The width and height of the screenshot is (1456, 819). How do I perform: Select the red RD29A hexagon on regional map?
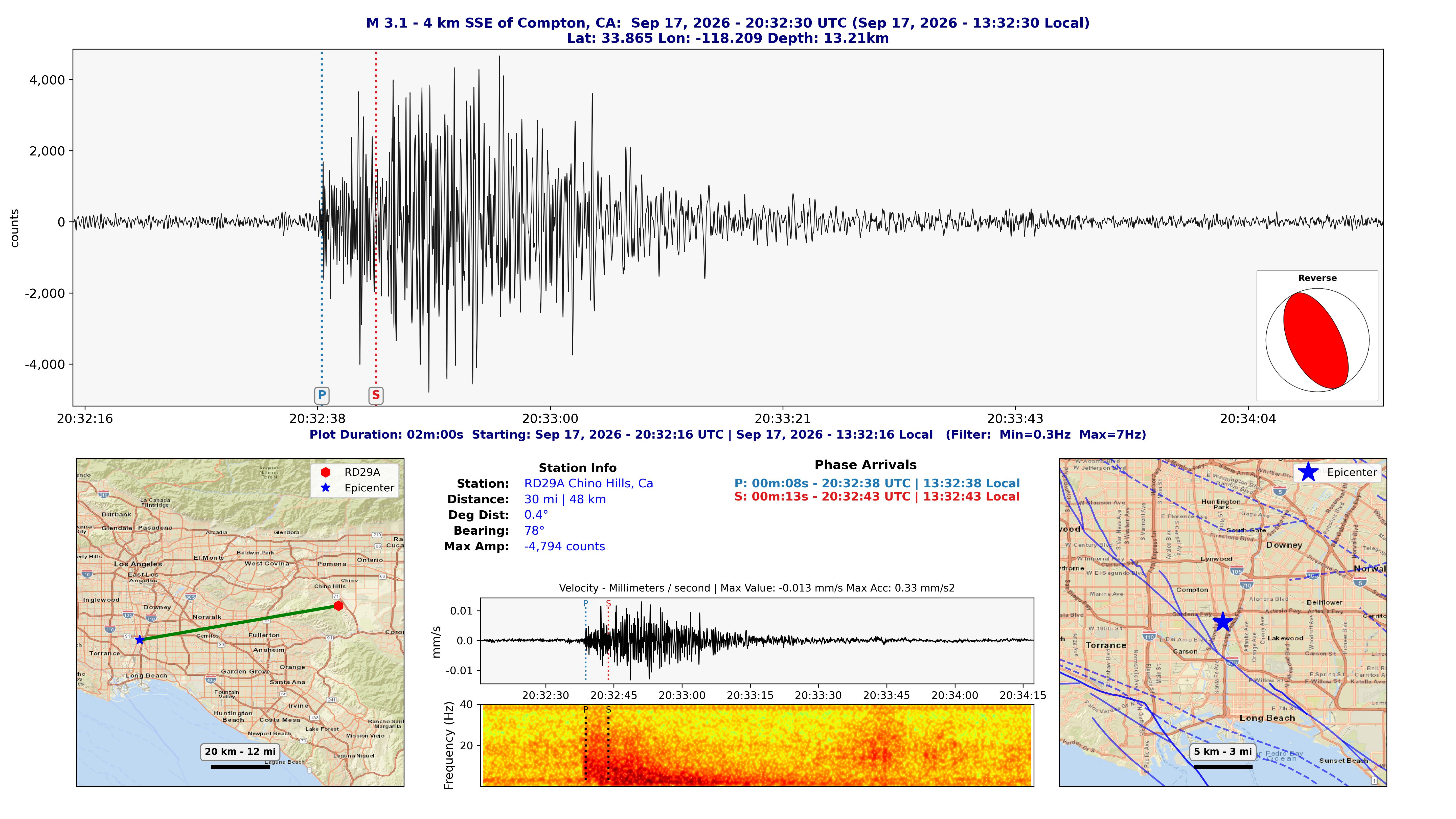338,605
